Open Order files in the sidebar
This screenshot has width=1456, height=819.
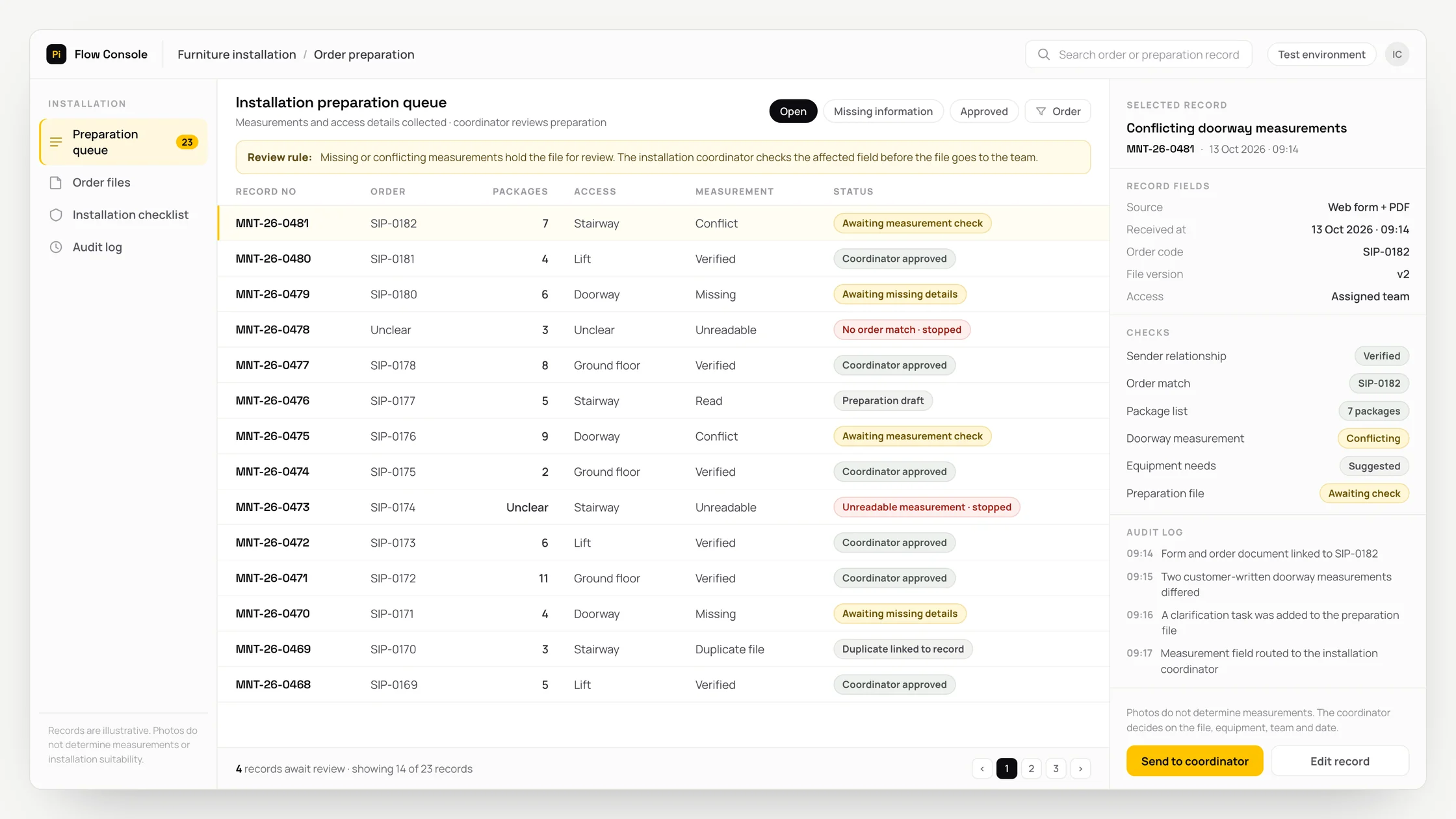[123, 183]
